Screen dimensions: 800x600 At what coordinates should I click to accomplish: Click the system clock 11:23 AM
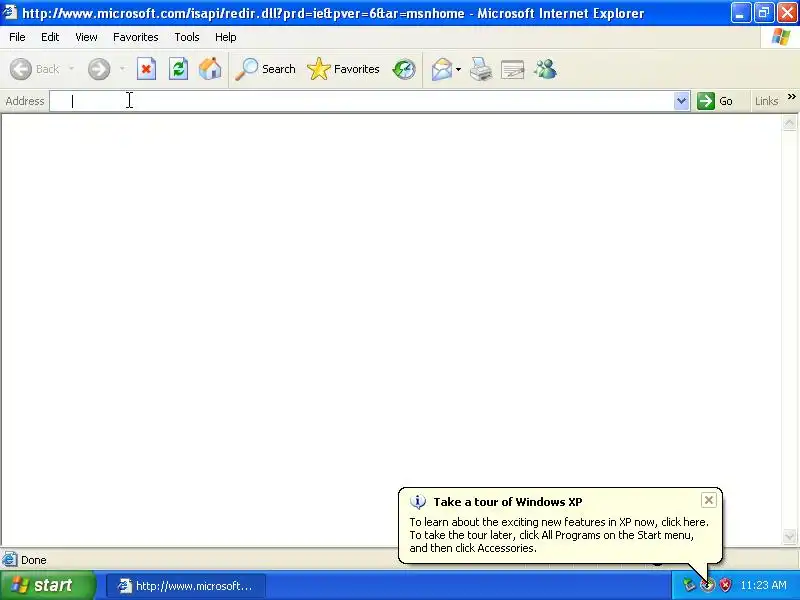pyautogui.click(x=763, y=585)
